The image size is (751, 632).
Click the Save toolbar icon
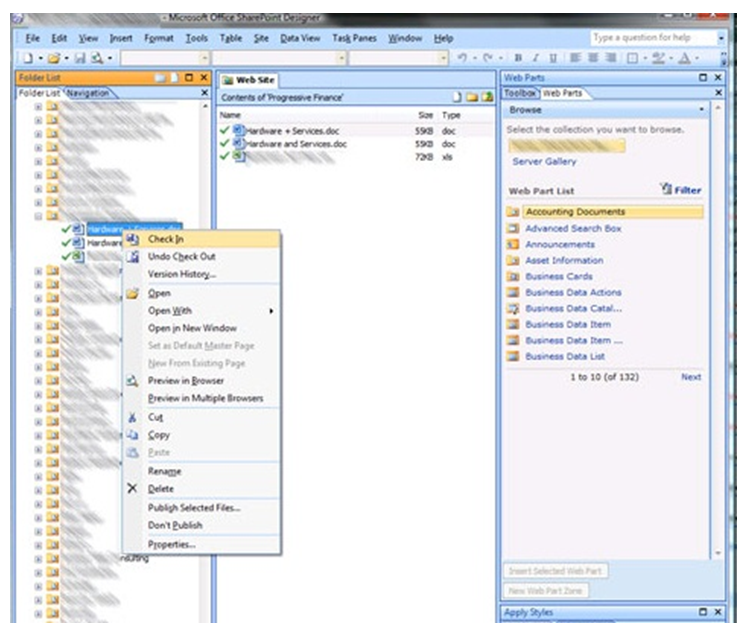pos(80,58)
